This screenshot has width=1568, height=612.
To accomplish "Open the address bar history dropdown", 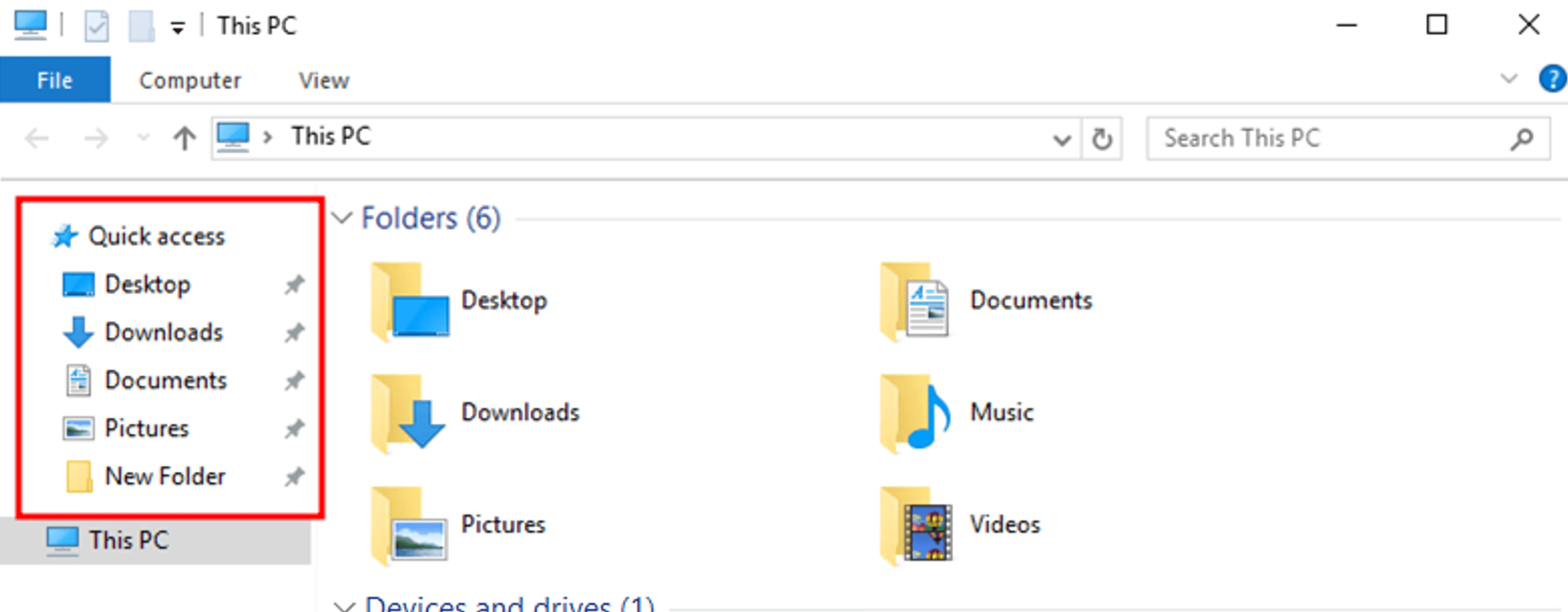I will pyautogui.click(x=1061, y=140).
